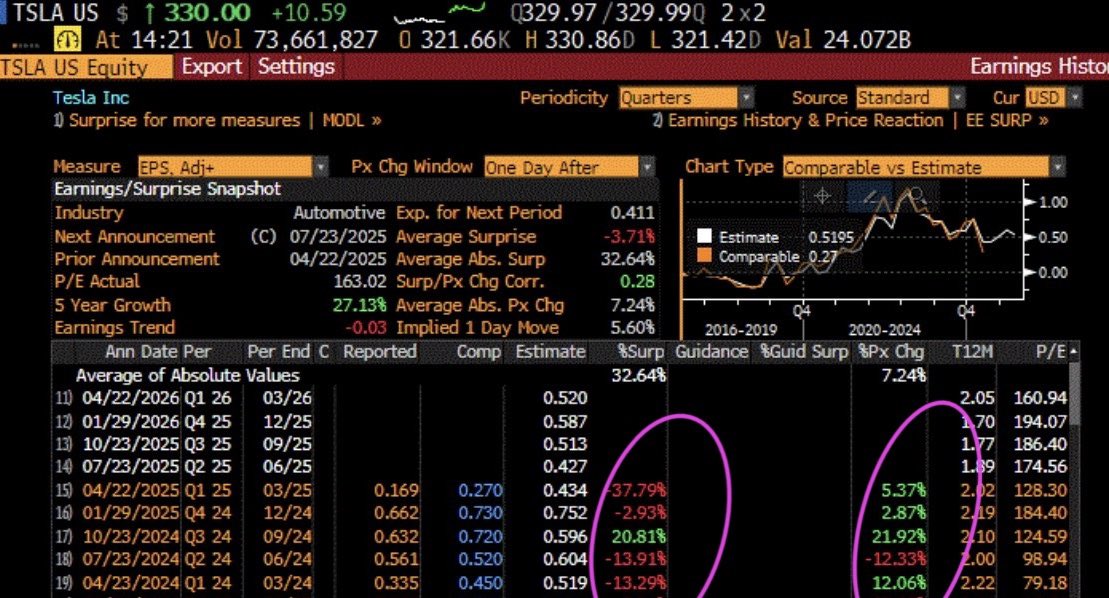Click the table scroll-up arrow beside P/E
Viewport: 1109px width, 598px height.
(1074, 351)
